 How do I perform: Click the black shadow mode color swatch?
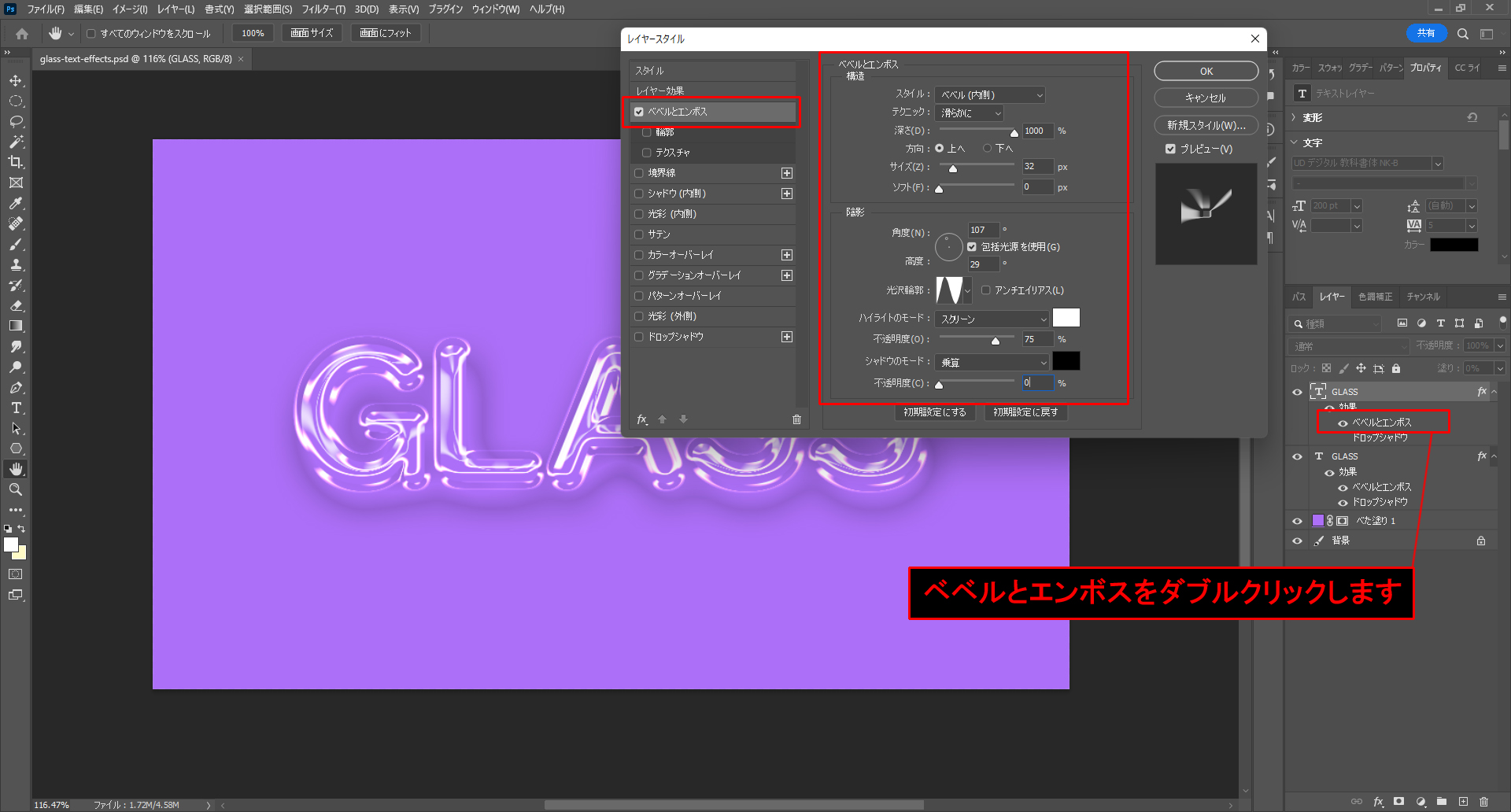[x=1066, y=361]
